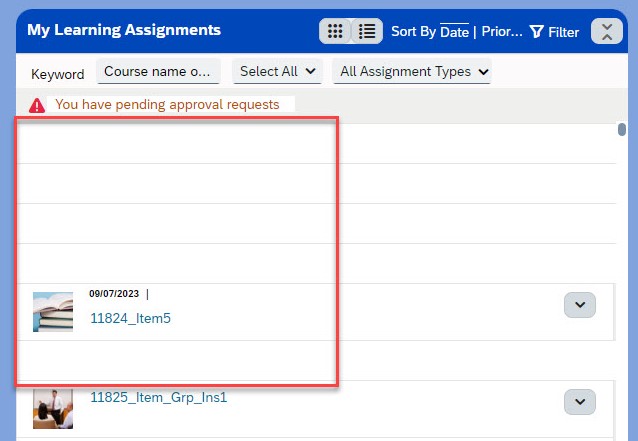Switch to list view

pyautogui.click(x=367, y=31)
